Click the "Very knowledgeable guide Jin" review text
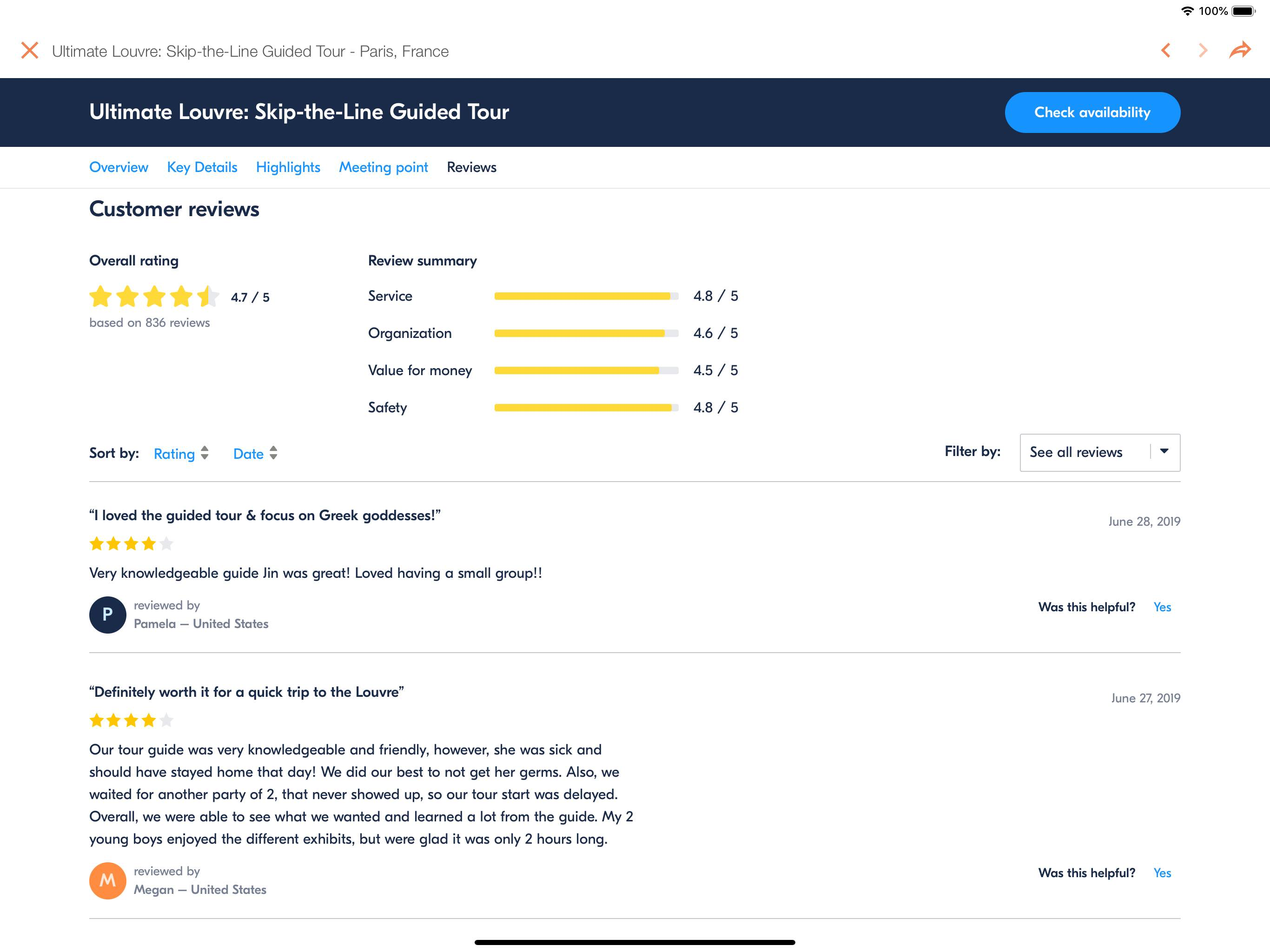 pyautogui.click(x=316, y=573)
